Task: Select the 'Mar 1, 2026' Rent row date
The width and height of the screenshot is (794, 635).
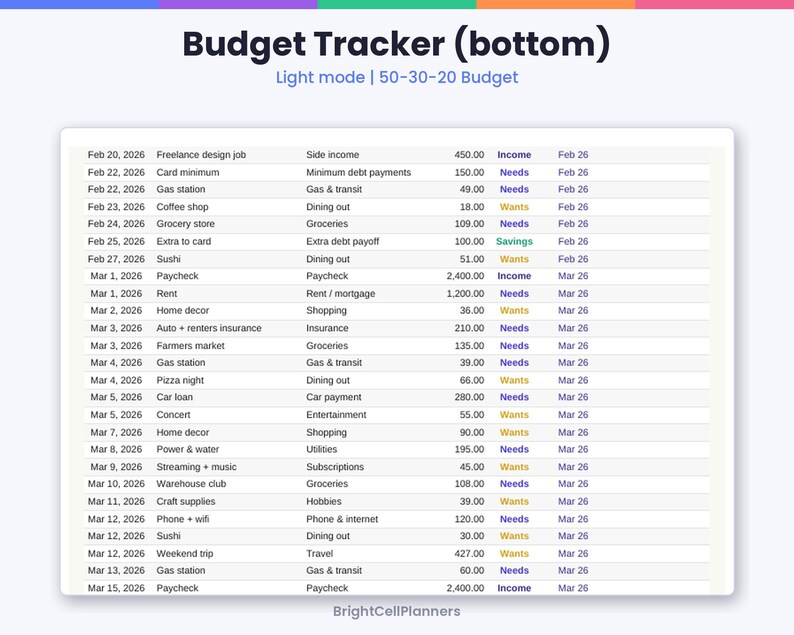Action: 116,294
